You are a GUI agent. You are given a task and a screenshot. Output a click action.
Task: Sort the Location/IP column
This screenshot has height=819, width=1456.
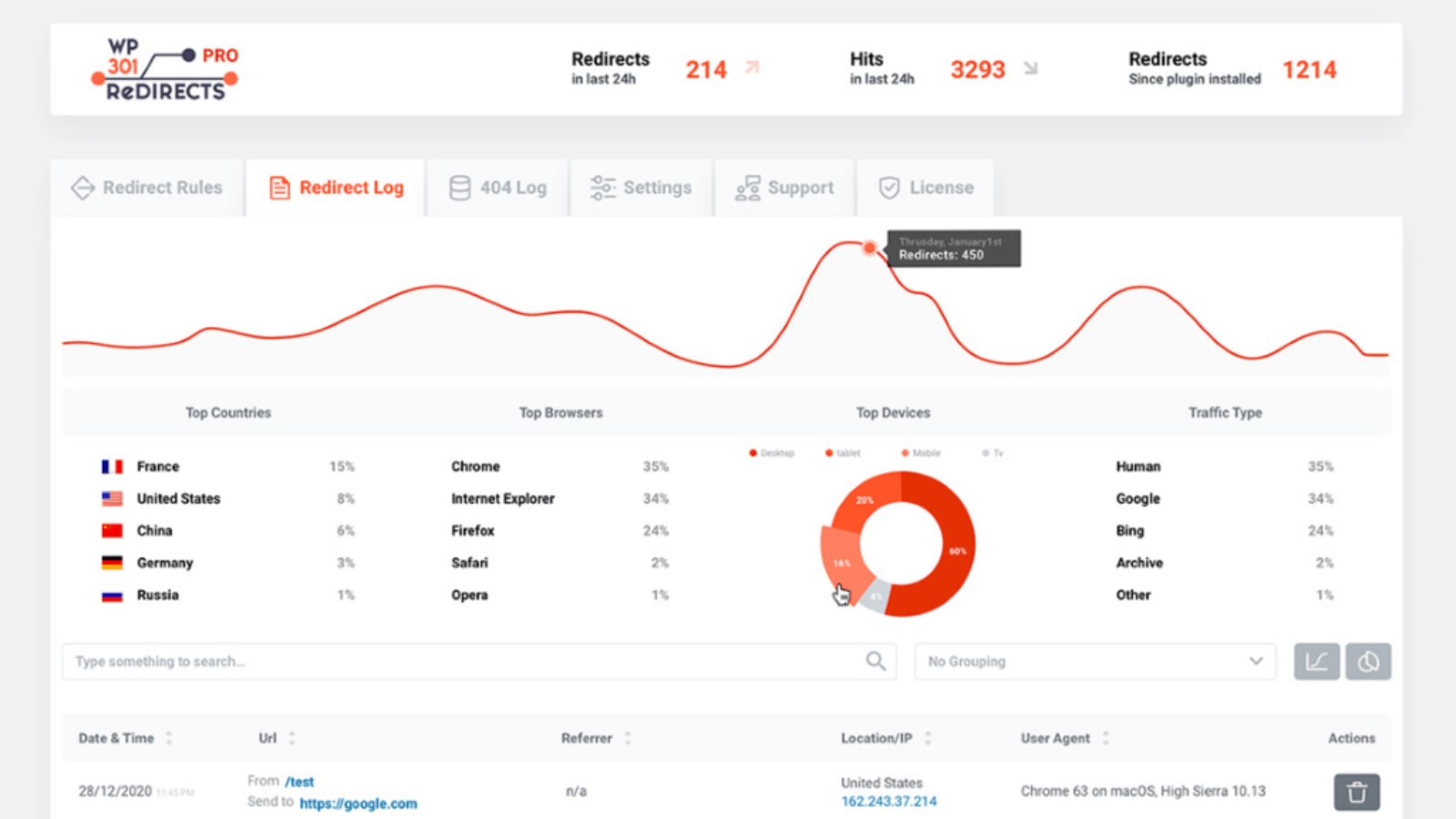point(927,738)
